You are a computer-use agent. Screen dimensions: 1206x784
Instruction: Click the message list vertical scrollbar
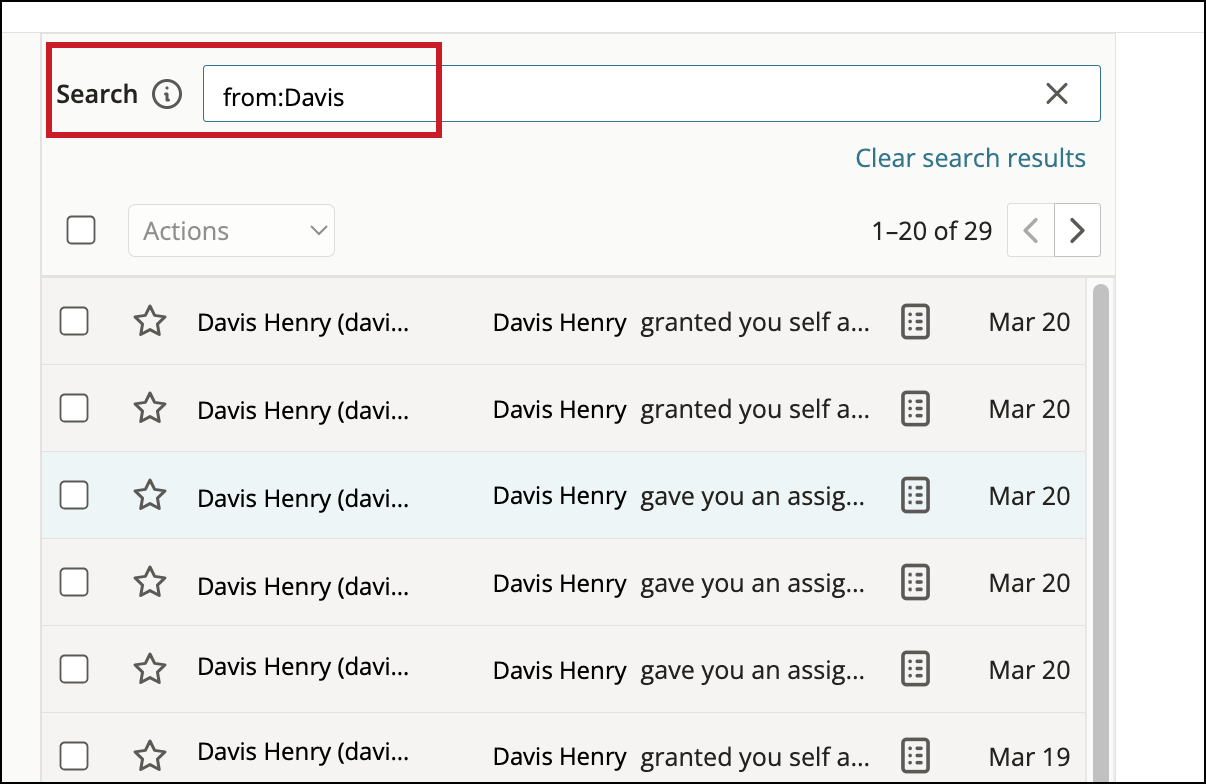point(1100,533)
